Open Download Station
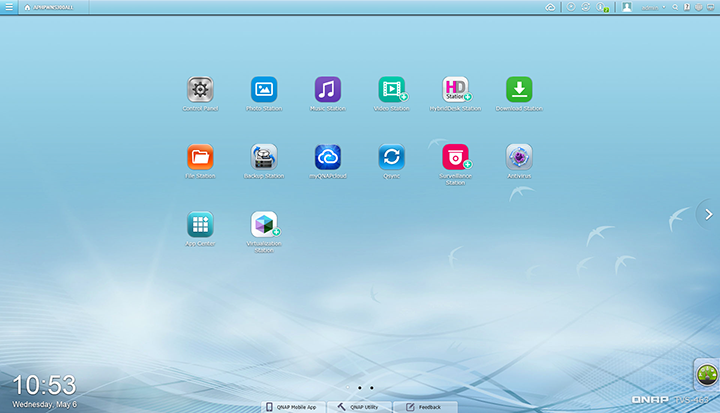The width and height of the screenshot is (720, 413). coord(519,90)
